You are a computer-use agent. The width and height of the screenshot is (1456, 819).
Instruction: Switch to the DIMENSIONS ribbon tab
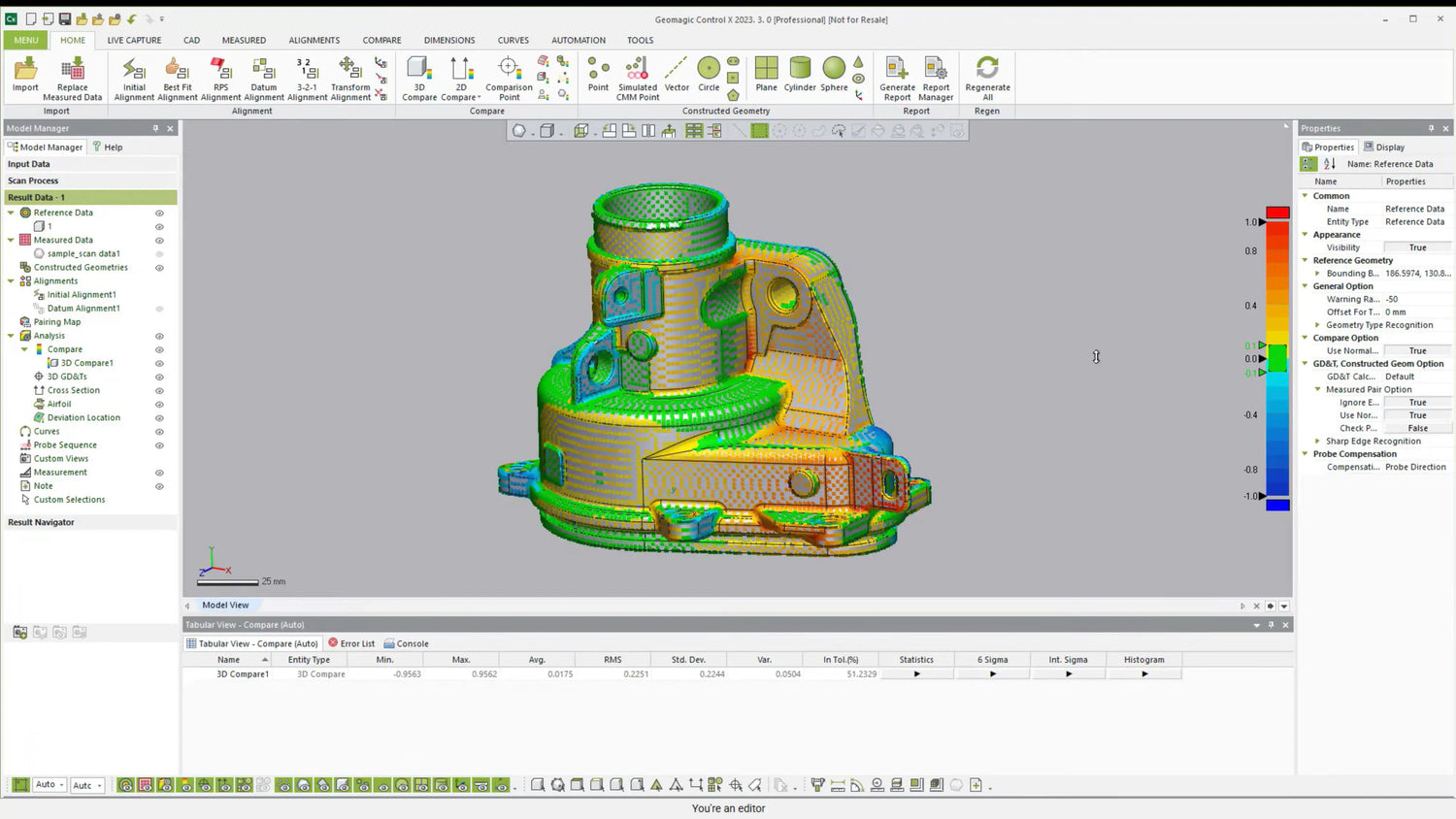(448, 41)
